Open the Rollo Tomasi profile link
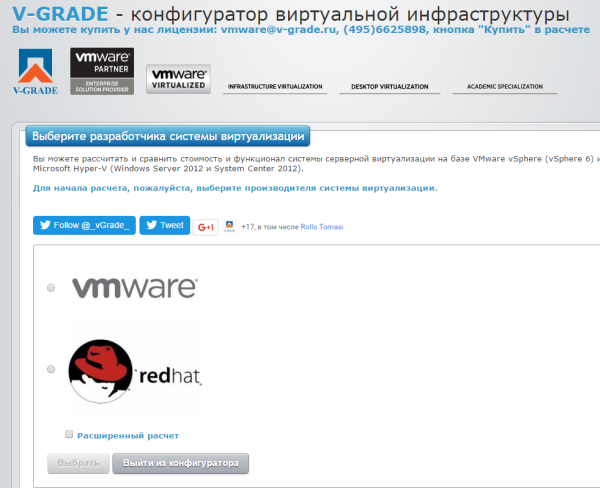This screenshot has width=600, height=488. pos(322,227)
